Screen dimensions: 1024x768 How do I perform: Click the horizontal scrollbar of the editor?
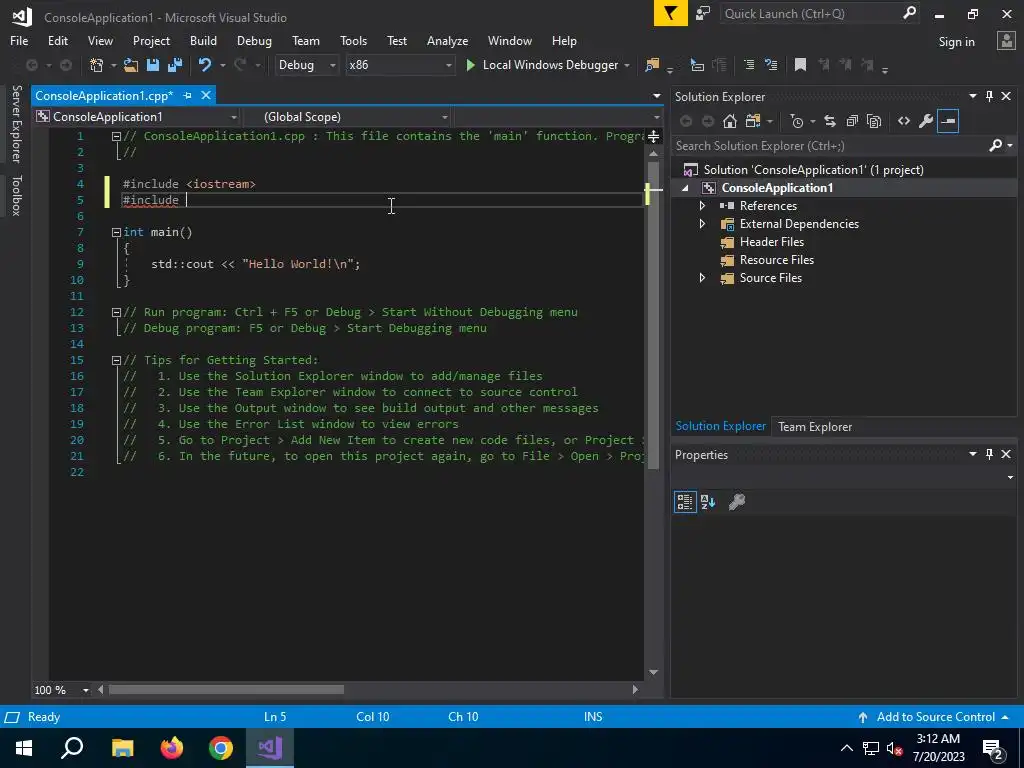click(x=226, y=690)
